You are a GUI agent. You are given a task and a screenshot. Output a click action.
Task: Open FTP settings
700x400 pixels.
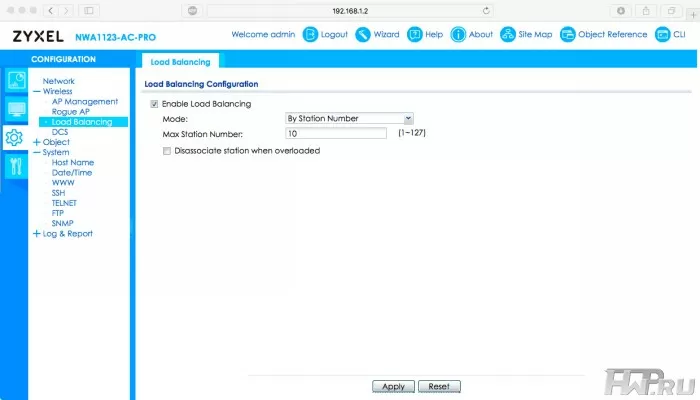tap(58, 213)
